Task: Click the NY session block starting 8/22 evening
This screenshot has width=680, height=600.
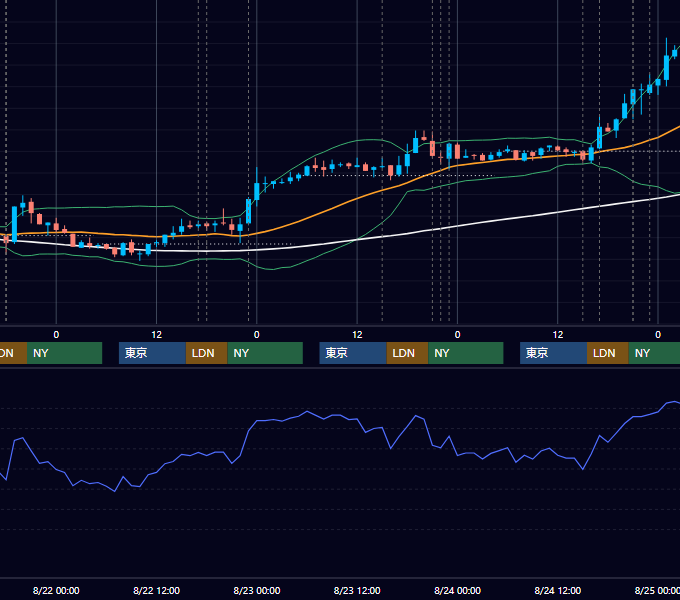Action: click(265, 353)
